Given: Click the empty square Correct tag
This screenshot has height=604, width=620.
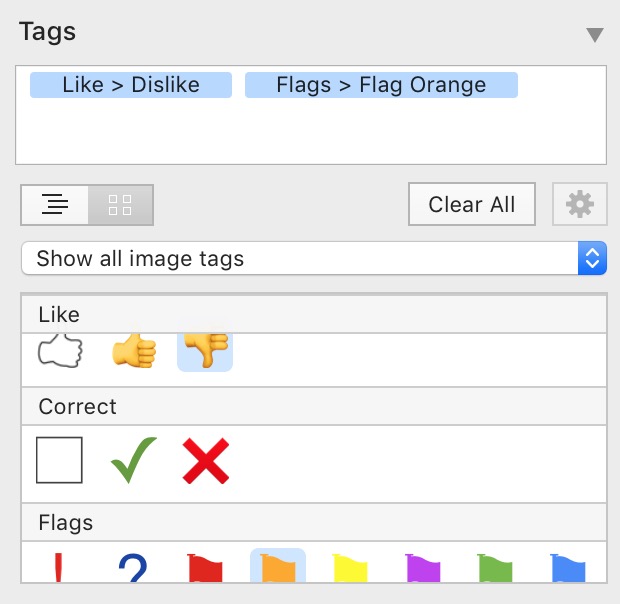Looking at the screenshot, I should click(x=59, y=460).
